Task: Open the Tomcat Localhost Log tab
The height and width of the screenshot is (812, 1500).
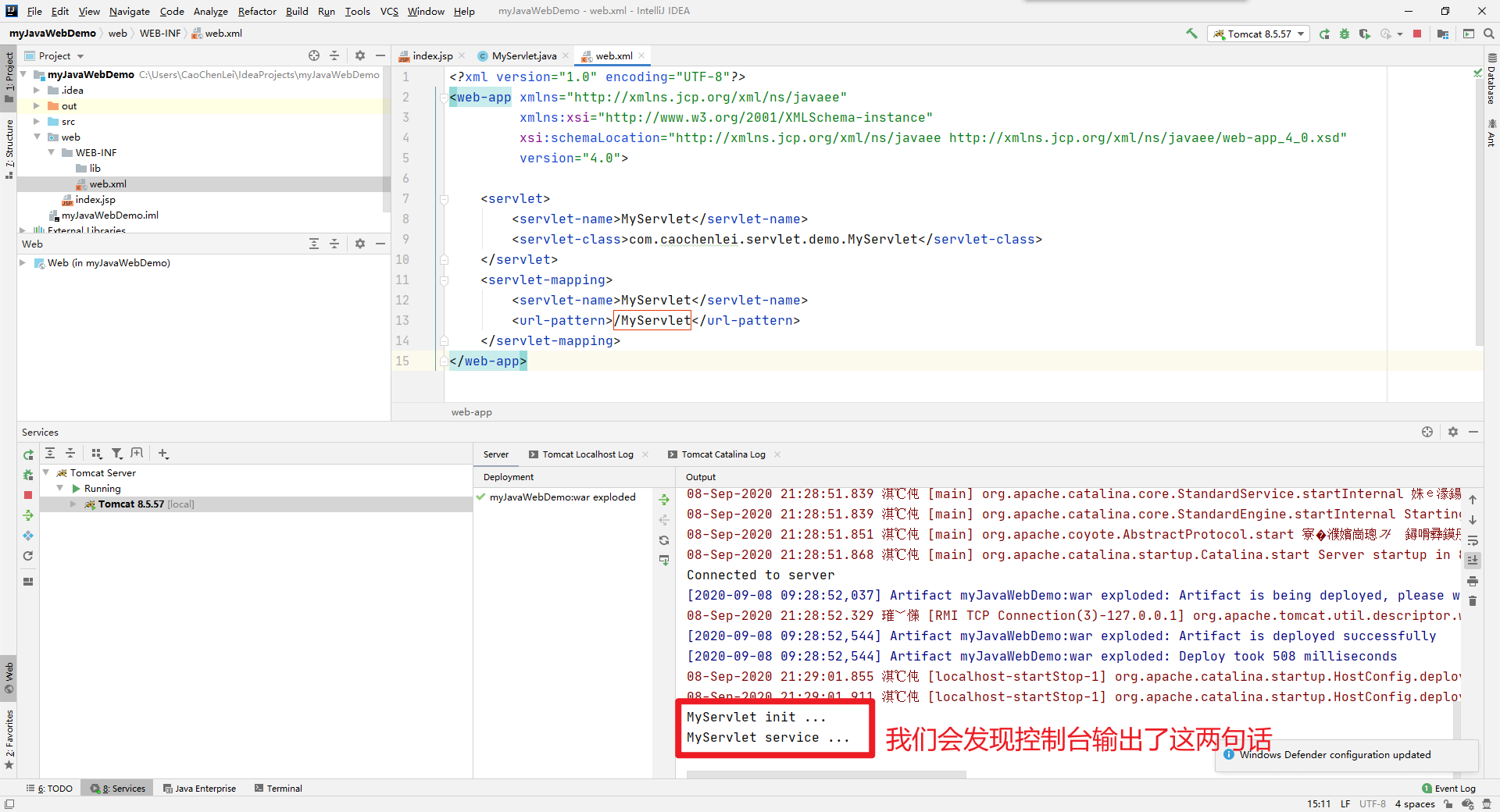Action: coord(587,454)
